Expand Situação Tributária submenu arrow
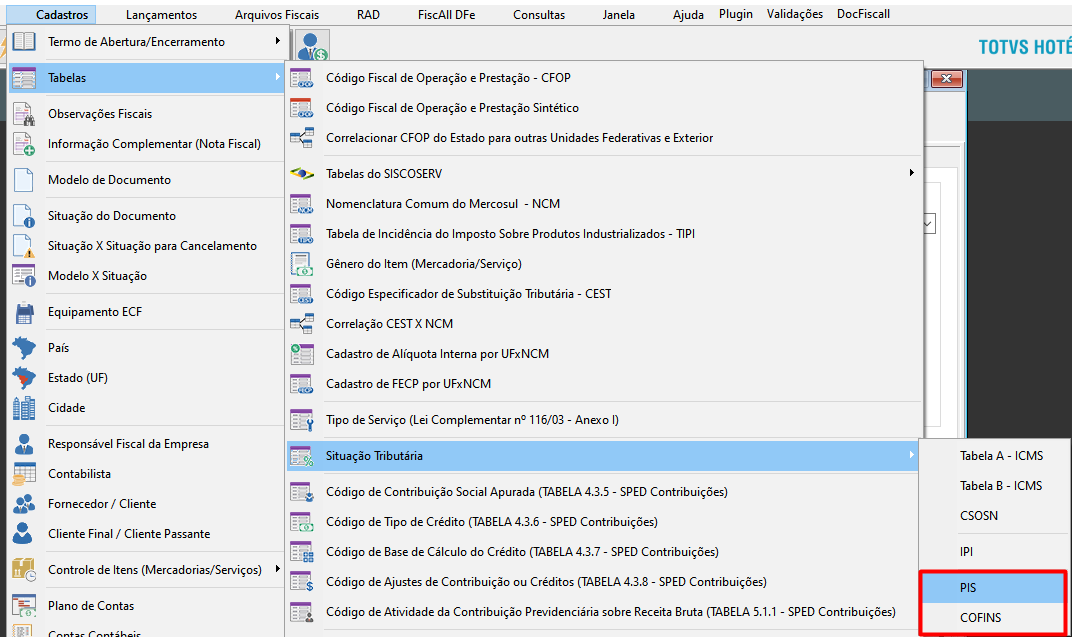The image size is (1072, 637). [x=911, y=455]
